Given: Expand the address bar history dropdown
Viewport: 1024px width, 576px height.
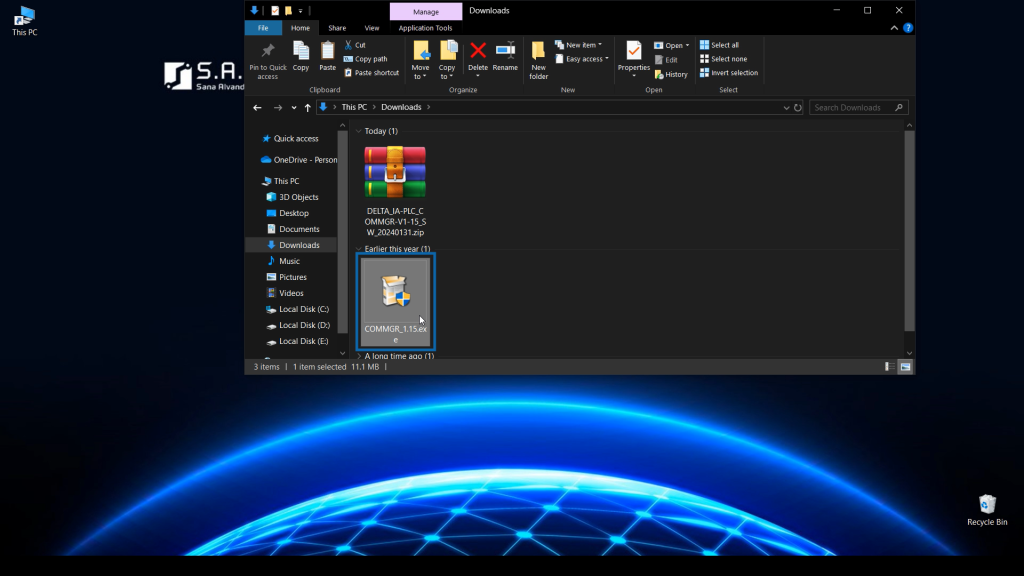Looking at the screenshot, I should tap(786, 108).
